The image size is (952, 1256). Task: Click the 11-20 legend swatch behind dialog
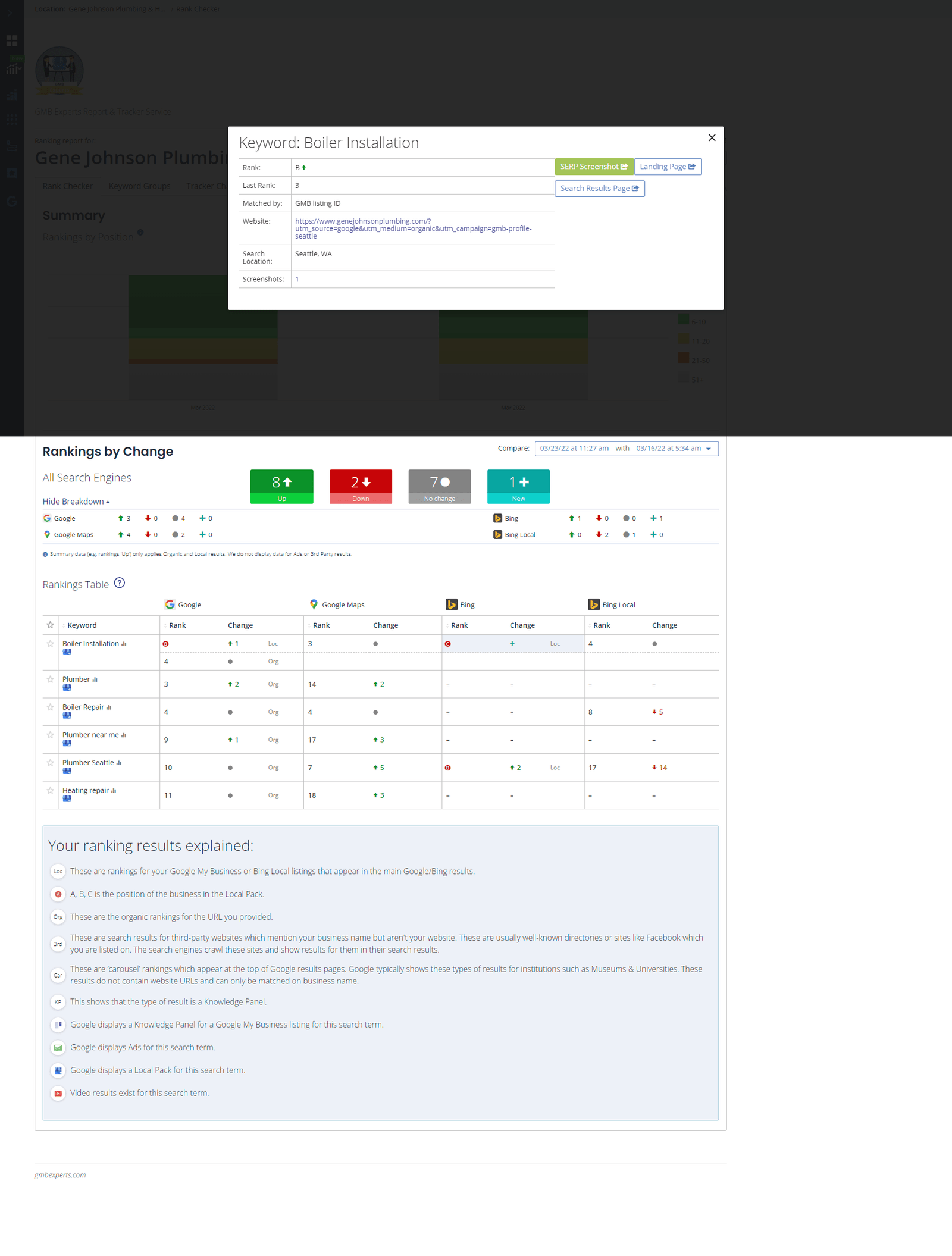click(683, 339)
